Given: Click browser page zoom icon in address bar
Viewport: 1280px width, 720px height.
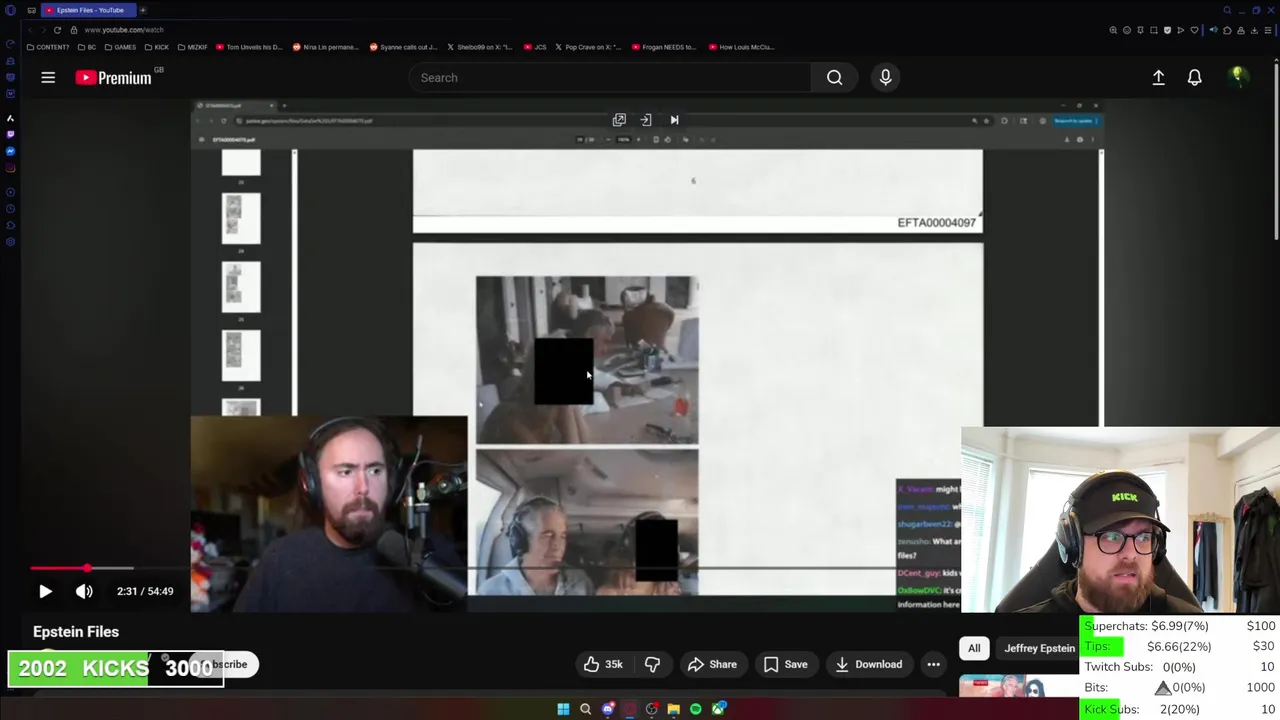Looking at the screenshot, I should (x=1113, y=30).
